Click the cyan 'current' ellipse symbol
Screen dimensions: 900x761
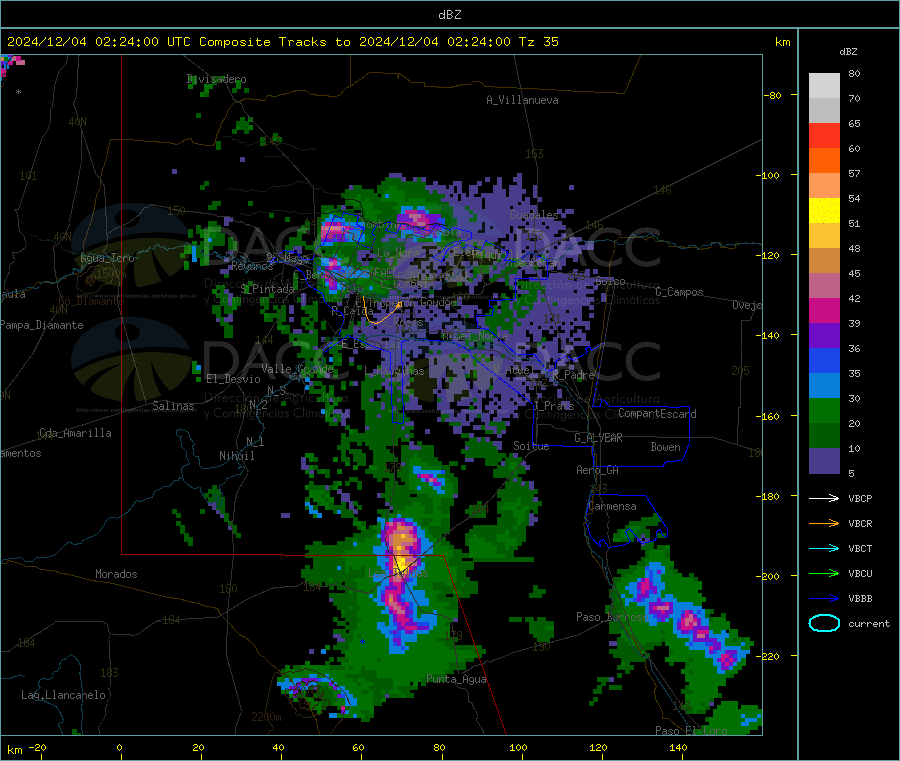(x=824, y=623)
